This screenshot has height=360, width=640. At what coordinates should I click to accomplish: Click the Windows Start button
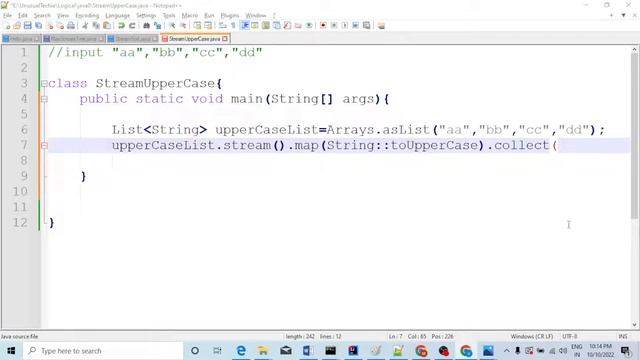(x=11, y=351)
